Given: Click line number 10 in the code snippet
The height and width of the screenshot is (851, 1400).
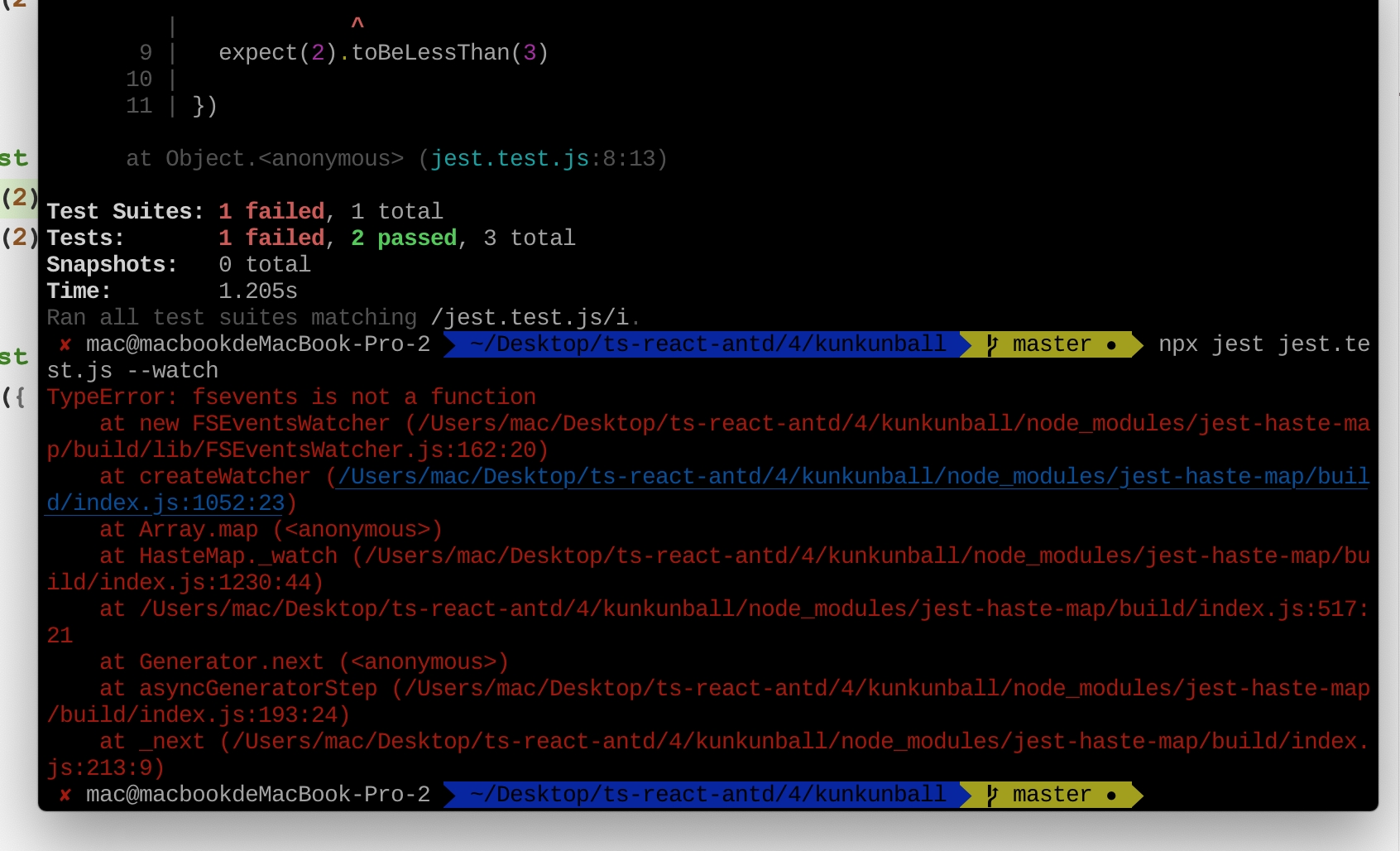Looking at the screenshot, I should (139, 79).
